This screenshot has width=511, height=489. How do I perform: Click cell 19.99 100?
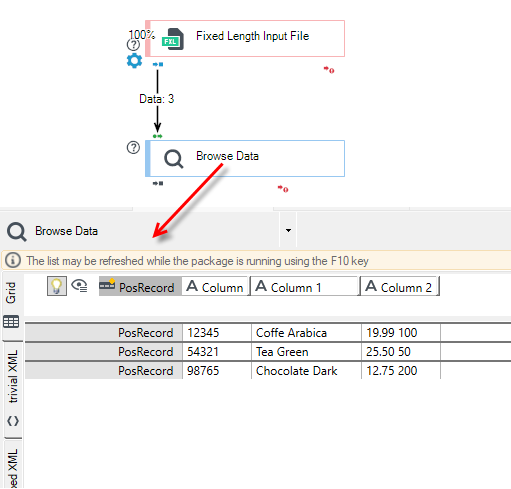pos(401,333)
